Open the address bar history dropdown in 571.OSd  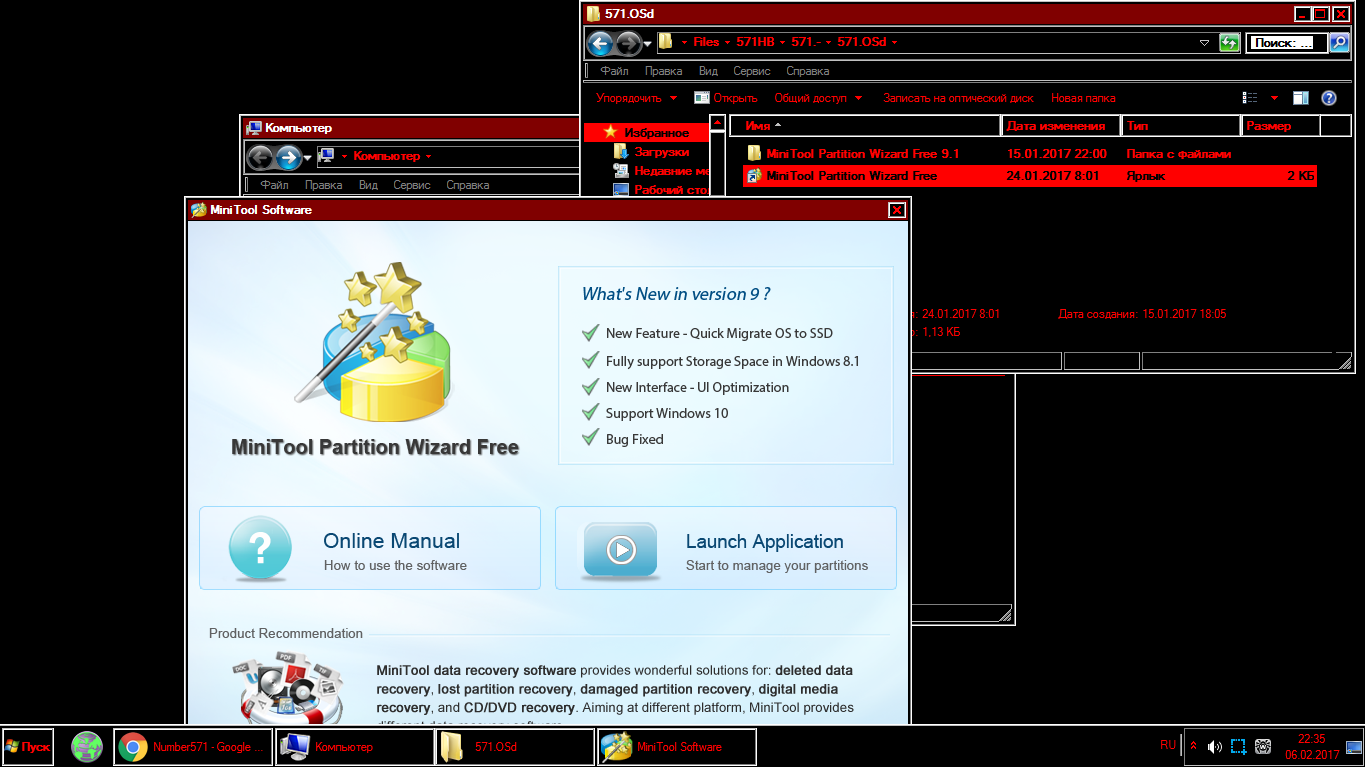coord(1205,43)
